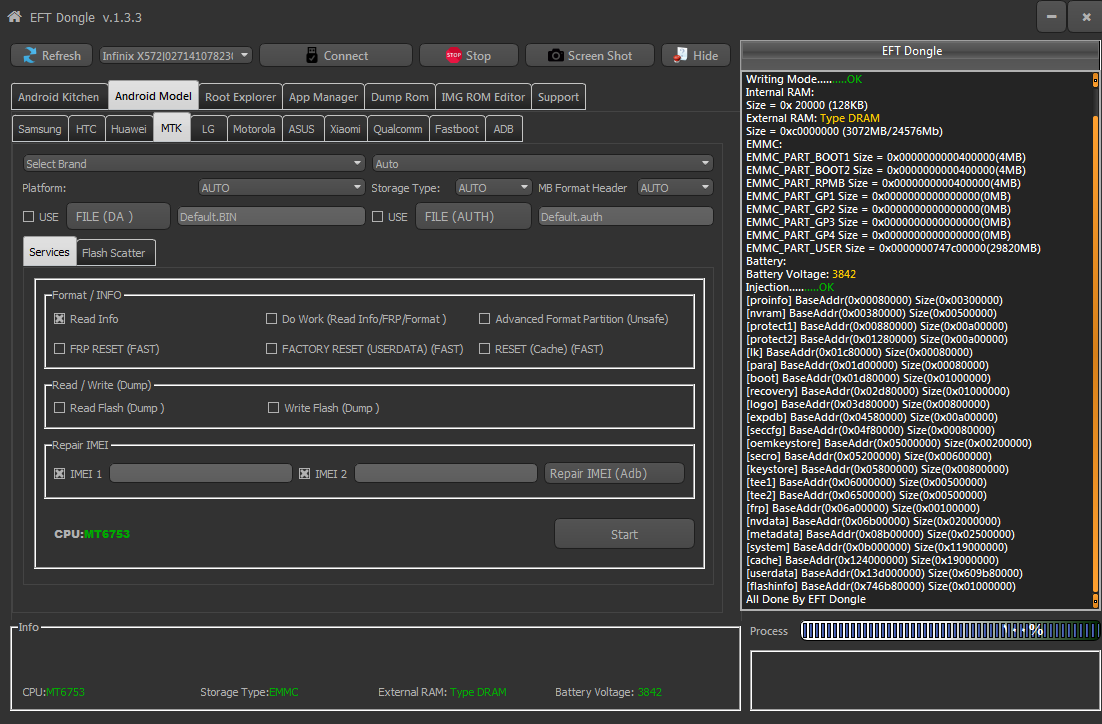The height and width of the screenshot is (724, 1102).
Task: Open the App Manager tab
Action: click(323, 97)
